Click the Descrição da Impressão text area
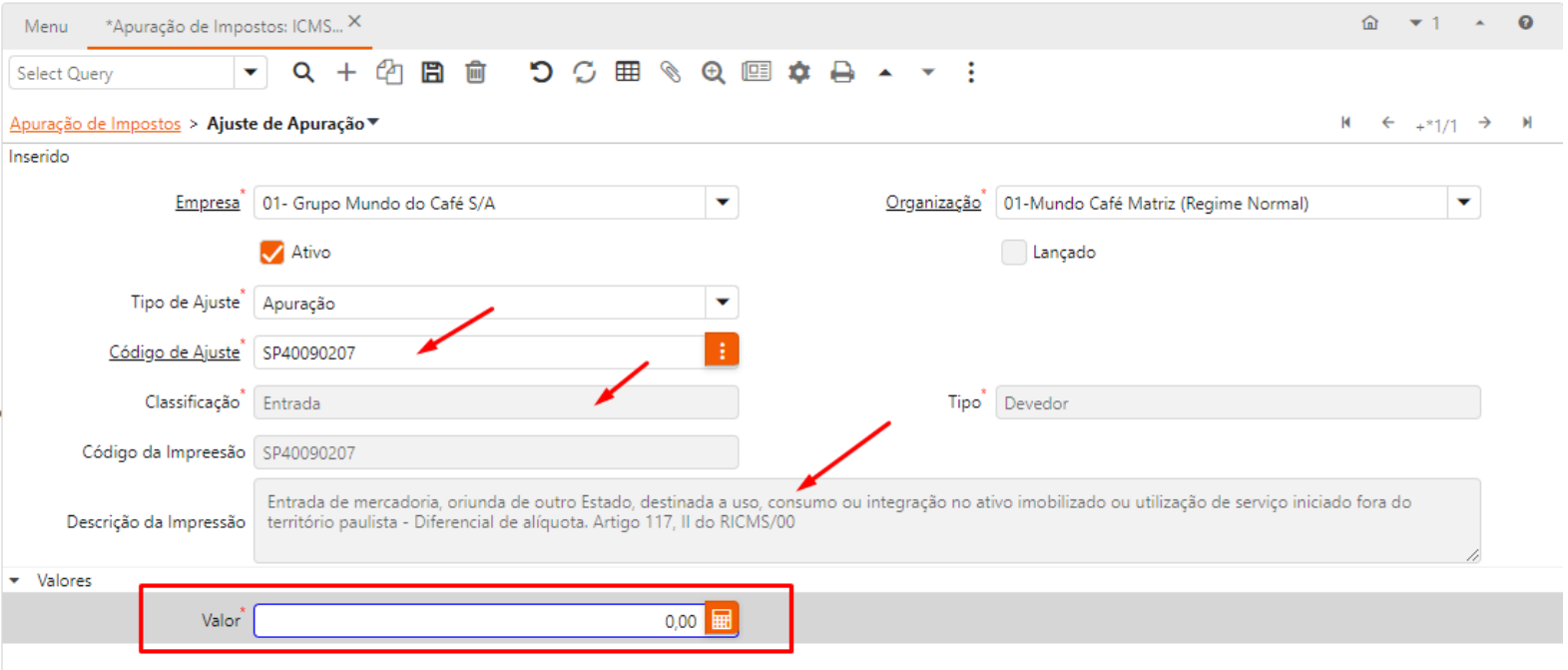The image size is (1568, 670). [x=867, y=520]
